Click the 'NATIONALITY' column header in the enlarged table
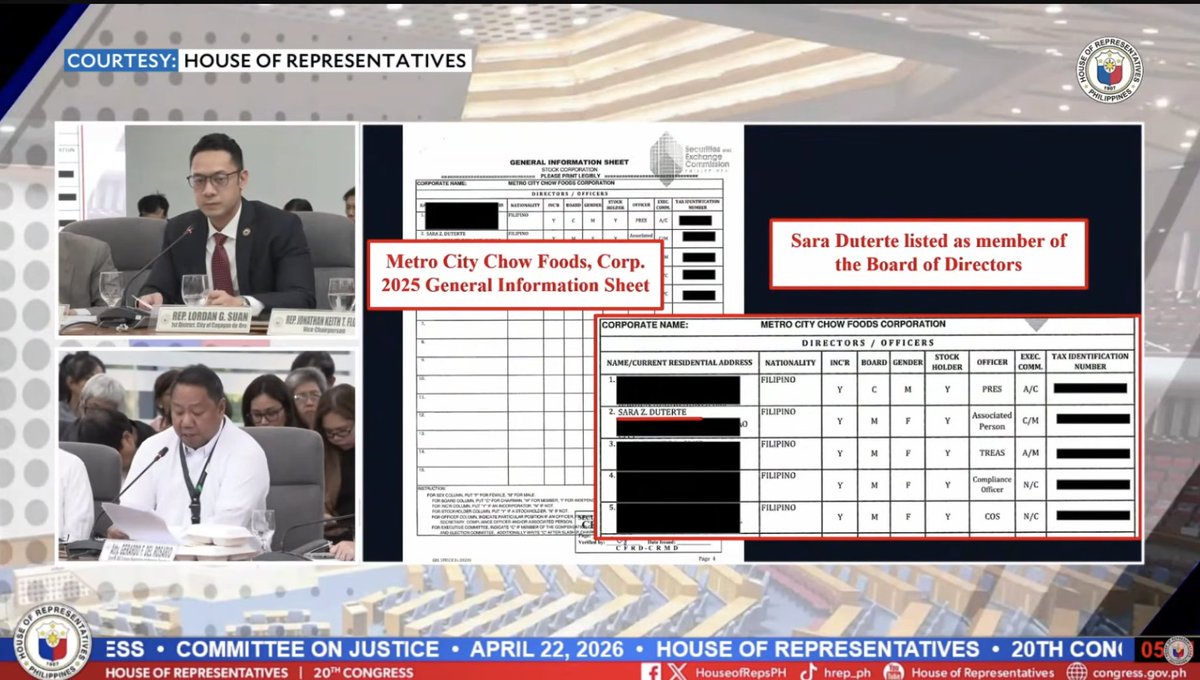This screenshot has width=1200, height=680. [x=788, y=361]
